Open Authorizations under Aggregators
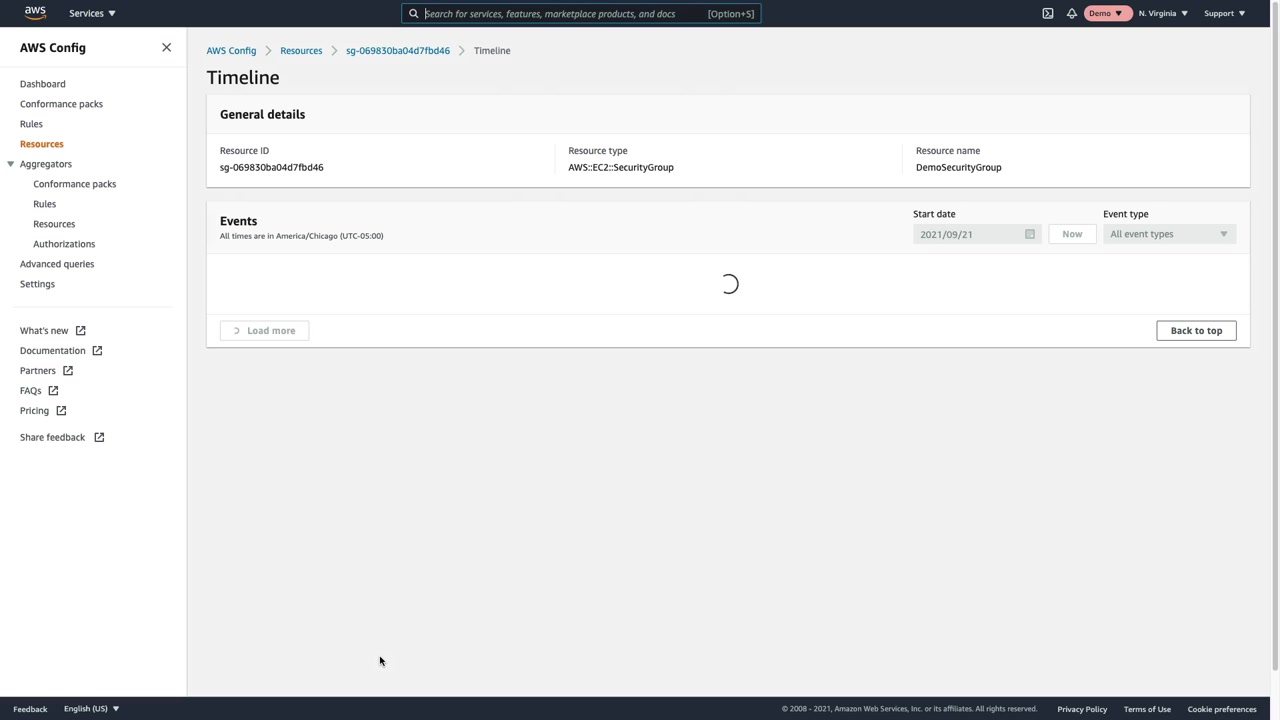 pyautogui.click(x=64, y=244)
